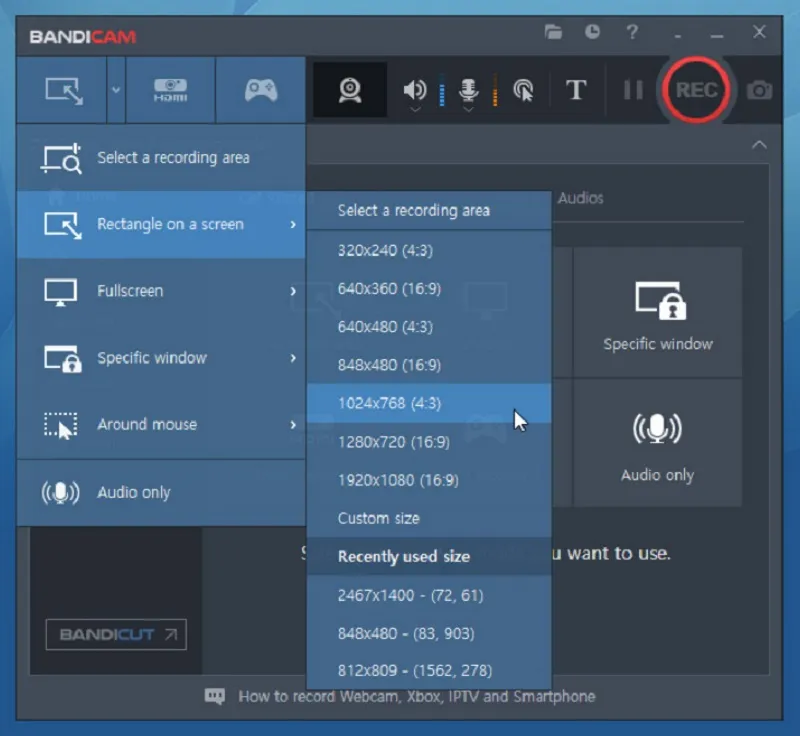The image size is (800, 736).
Task: Toggle the webcam overlay on the toolbar
Action: point(350,90)
